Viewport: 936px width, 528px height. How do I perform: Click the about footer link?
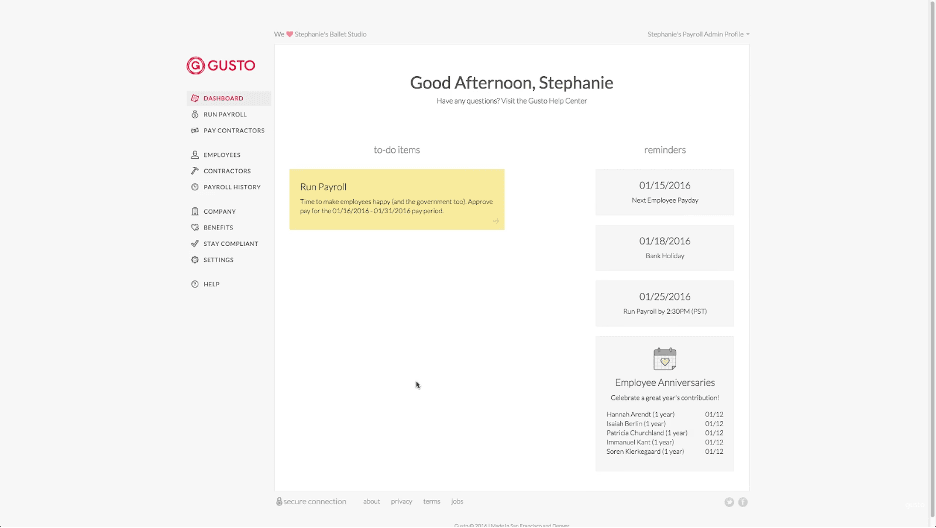point(371,501)
